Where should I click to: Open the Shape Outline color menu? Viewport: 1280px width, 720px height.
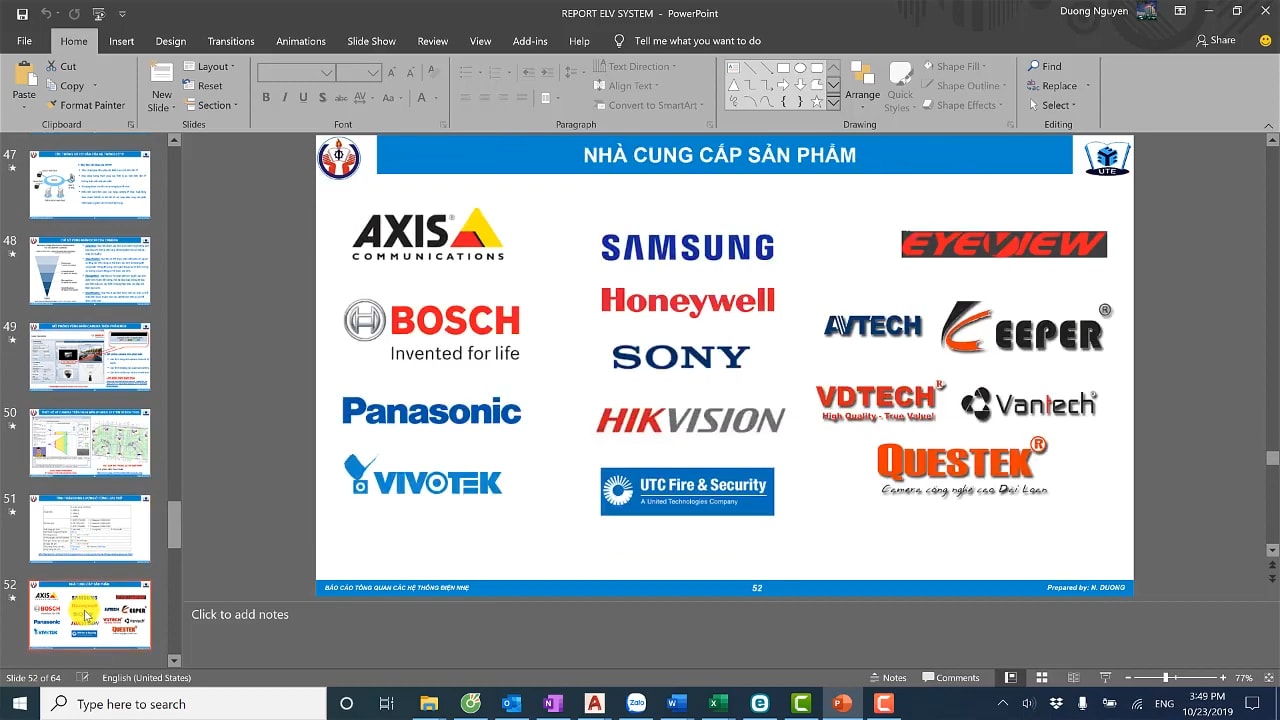pyautogui.click(x=964, y=86)
